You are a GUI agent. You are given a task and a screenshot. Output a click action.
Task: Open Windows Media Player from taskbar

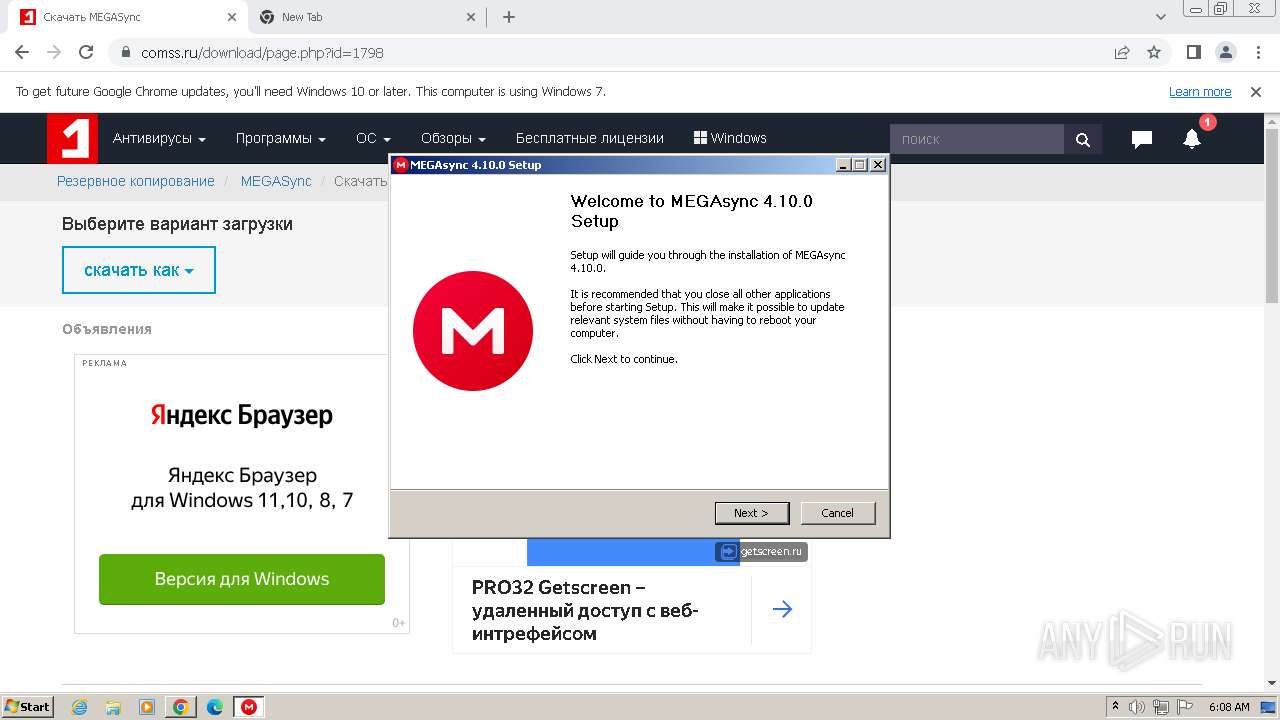click(147, 707)
